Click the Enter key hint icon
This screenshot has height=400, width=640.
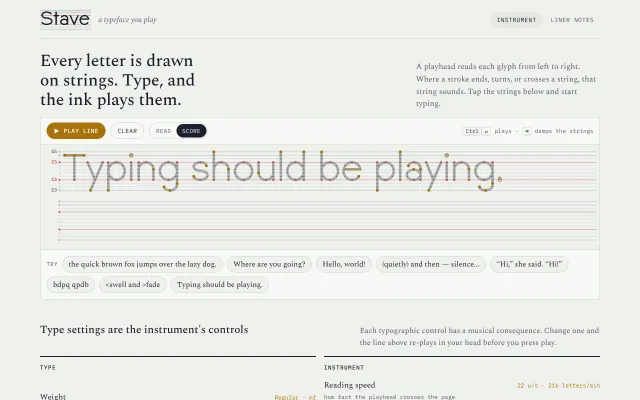click(486, 131)
